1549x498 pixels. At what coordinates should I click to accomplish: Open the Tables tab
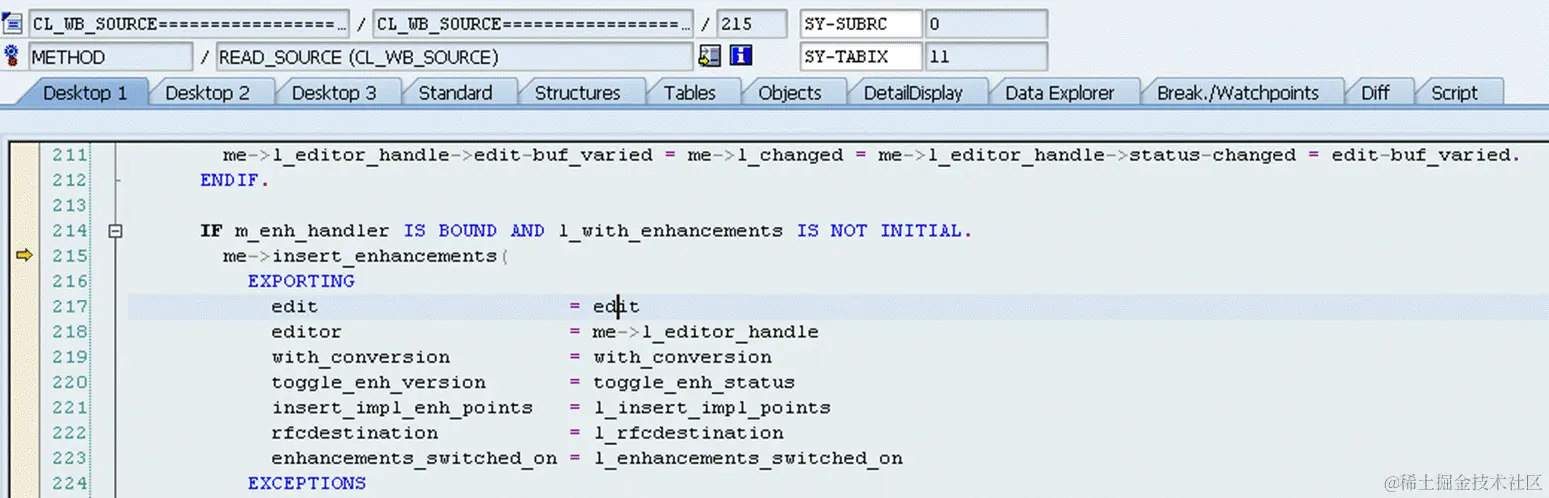pos(689,93)
